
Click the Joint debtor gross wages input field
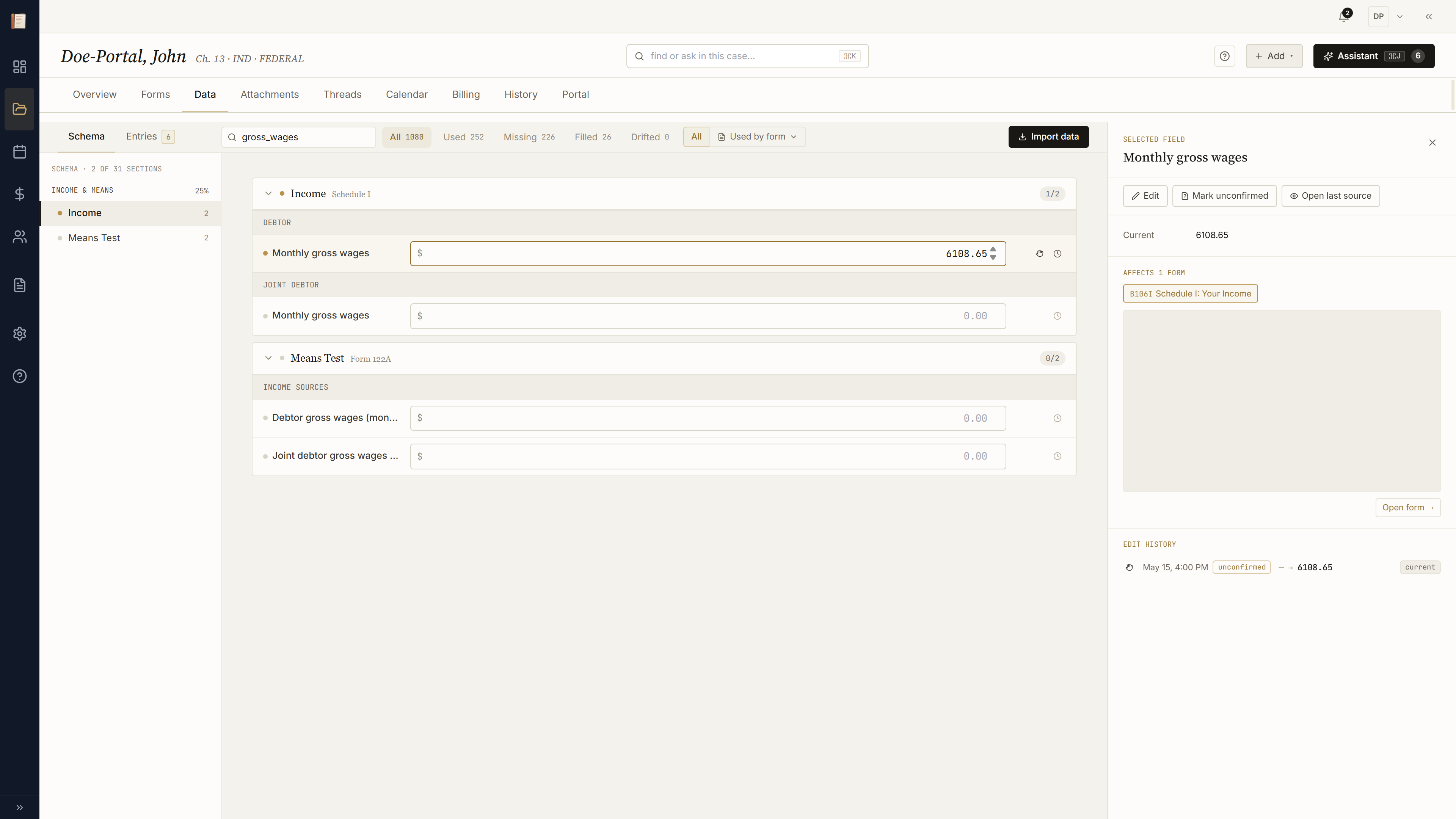(708, 456)
